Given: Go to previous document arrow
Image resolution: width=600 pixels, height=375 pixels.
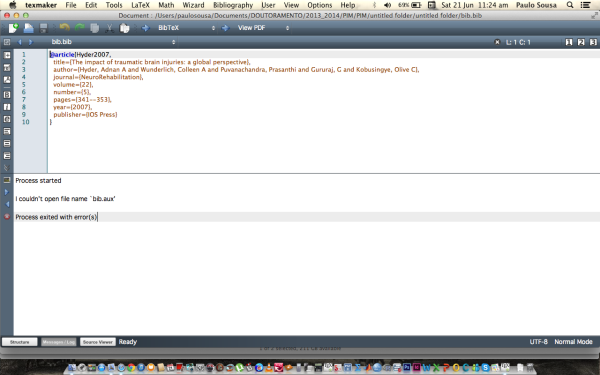Looking at the screenshot, I should click(20, 42).
